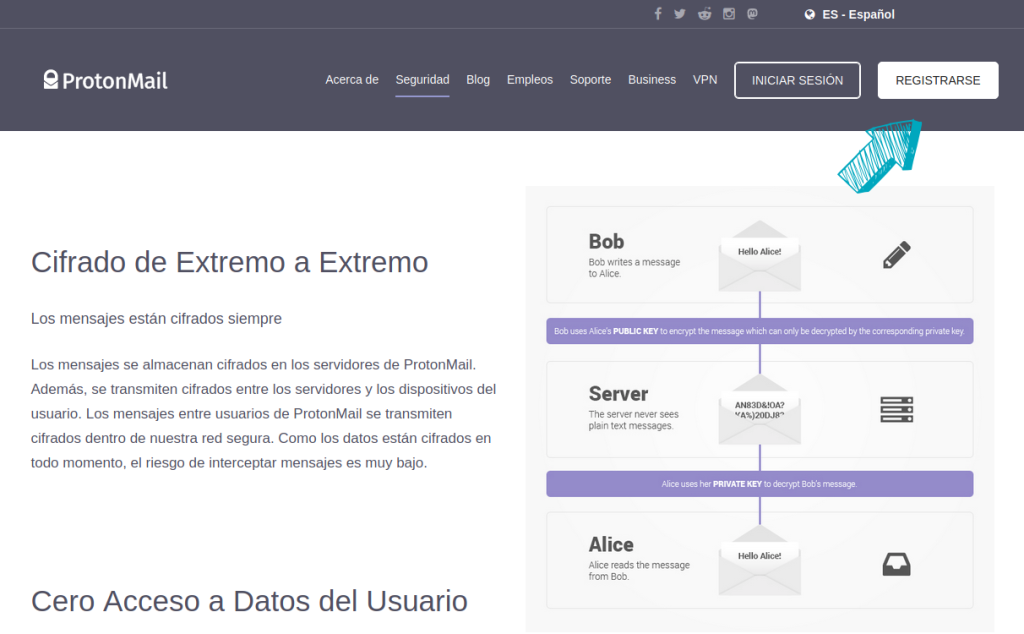1024x634 pixels.
Task: Open the VPN link in navigation
Action: (x=705, y=80)
